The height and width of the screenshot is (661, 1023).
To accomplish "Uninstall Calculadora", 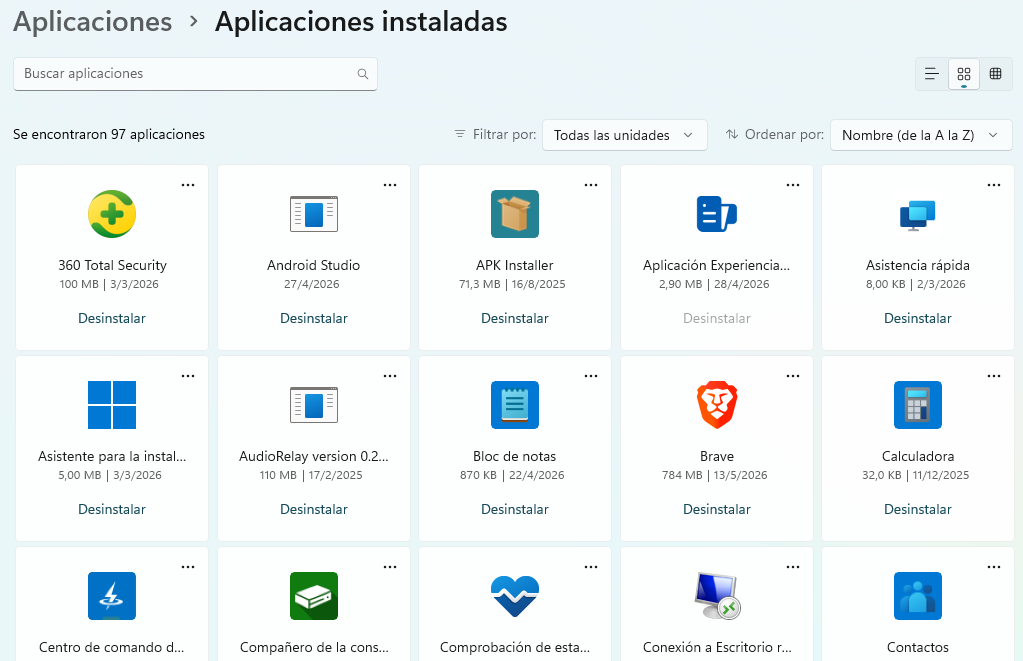I will click(917, 510).
